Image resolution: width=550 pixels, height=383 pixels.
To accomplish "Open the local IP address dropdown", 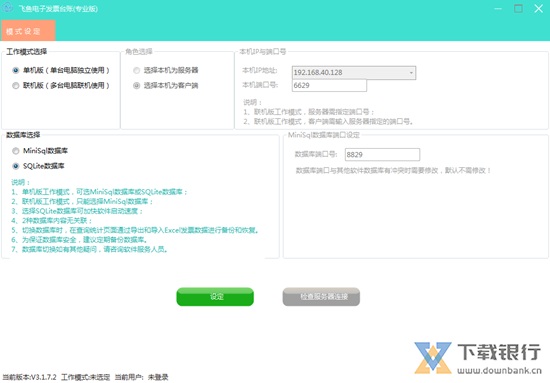I will (x=354, y=73).
